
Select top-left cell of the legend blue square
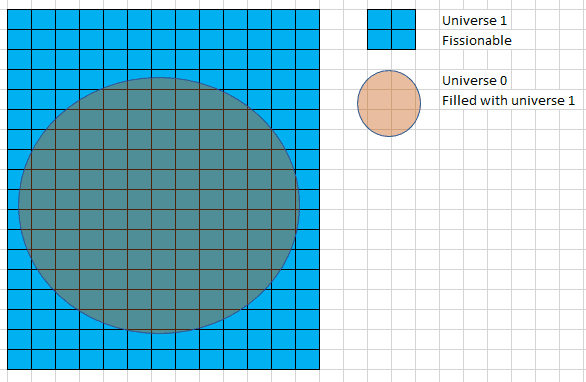point(379,19)
